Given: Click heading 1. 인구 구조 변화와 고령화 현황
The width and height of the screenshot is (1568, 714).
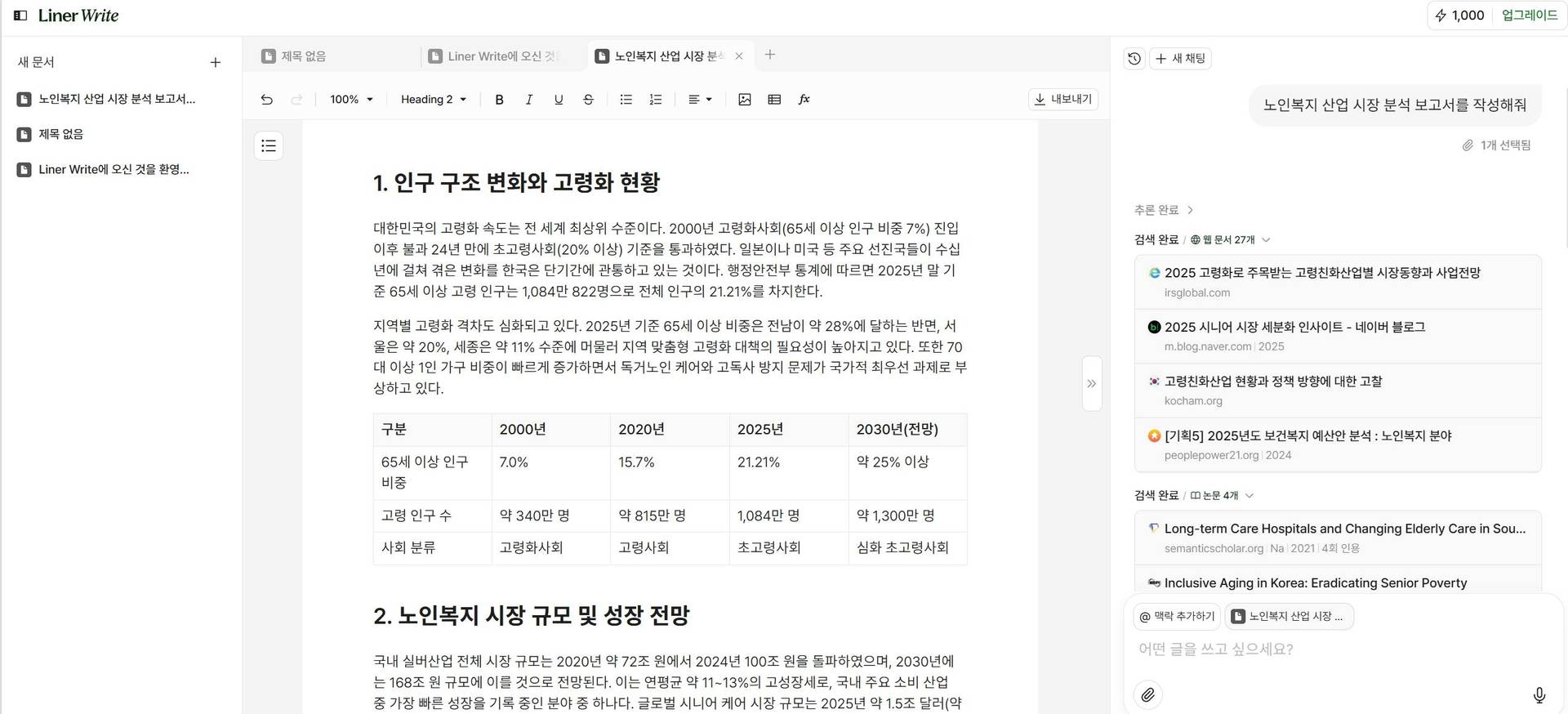Looking at the screenshot, I should [x=516, y=182].
